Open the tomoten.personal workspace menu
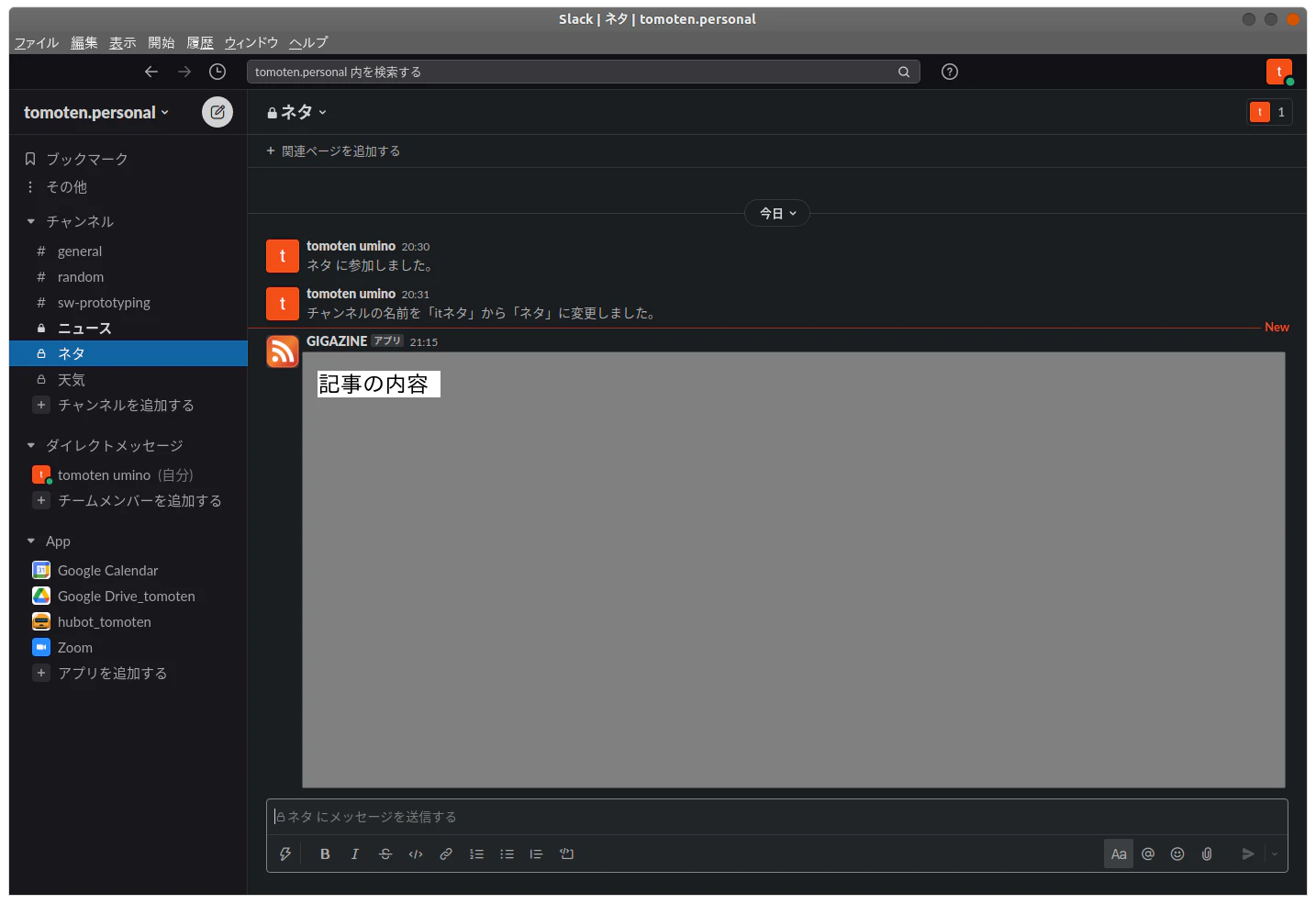 point(96,112)
